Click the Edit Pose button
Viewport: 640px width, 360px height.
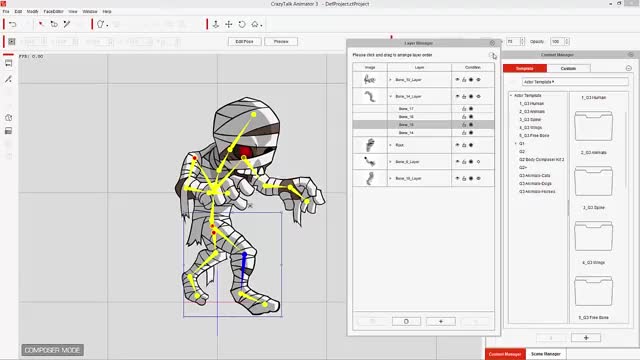[244, 42]
